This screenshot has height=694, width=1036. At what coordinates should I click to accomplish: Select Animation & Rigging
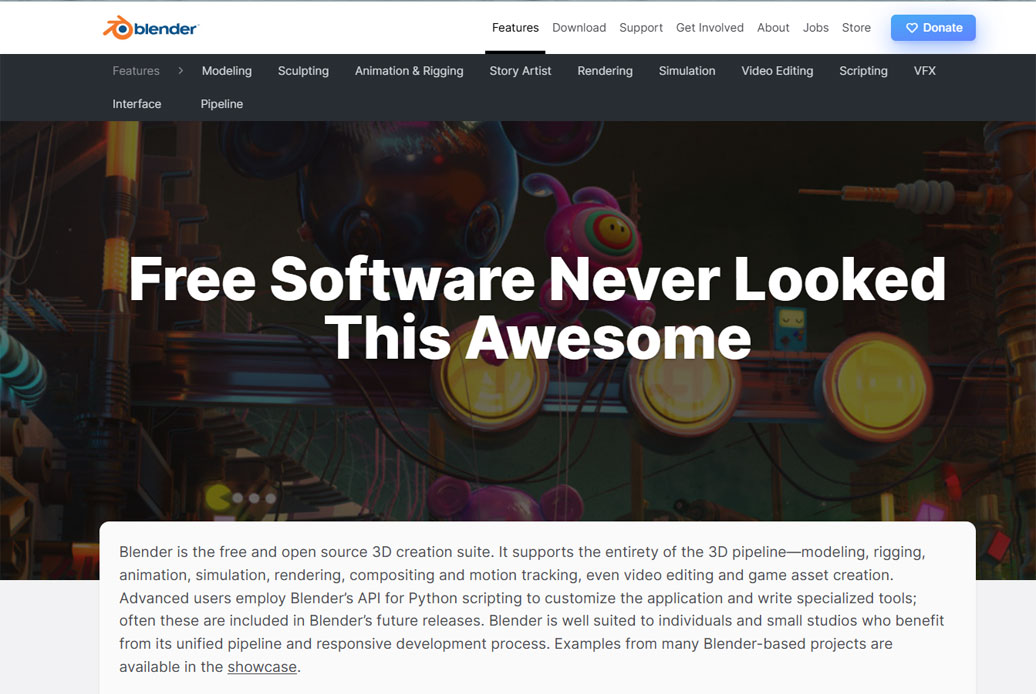click(x=409, y=71)
